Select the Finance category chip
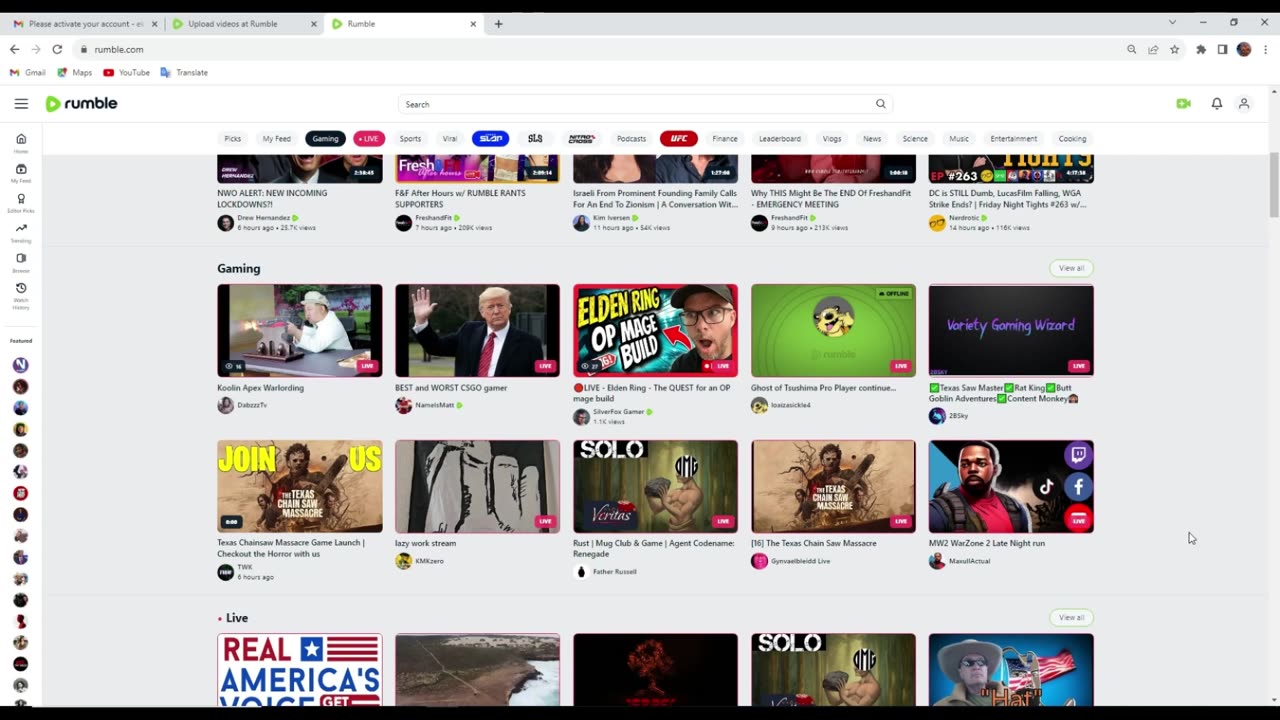 tap(725, 138)
